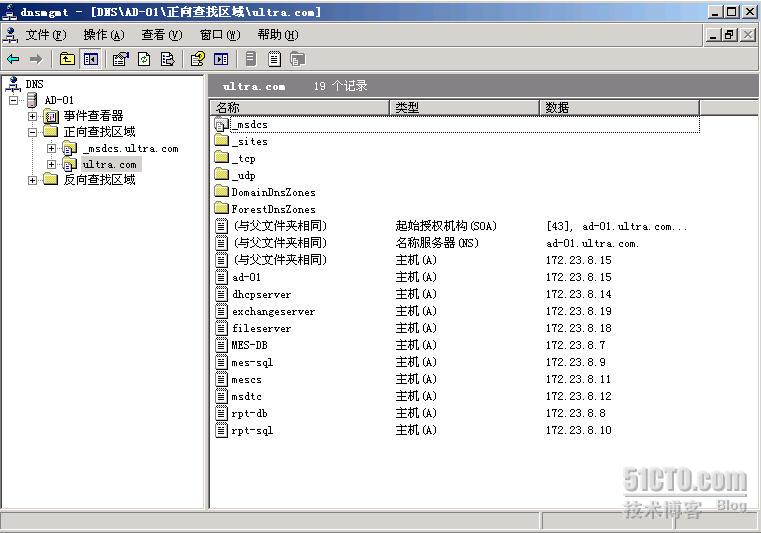
Task: Collapse the 正向查找区域 node
Action: pos(33,132)
